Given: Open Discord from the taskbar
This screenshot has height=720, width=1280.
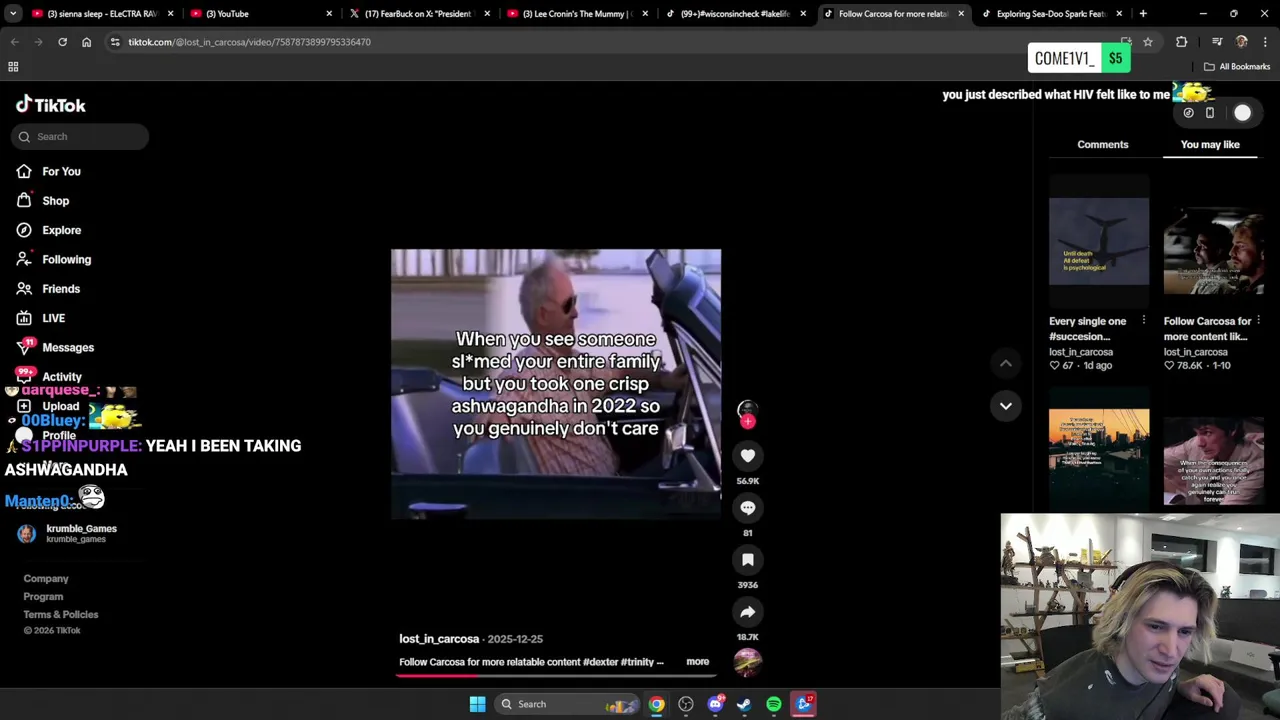Looking at the screenshot, I should click(715, 704).
